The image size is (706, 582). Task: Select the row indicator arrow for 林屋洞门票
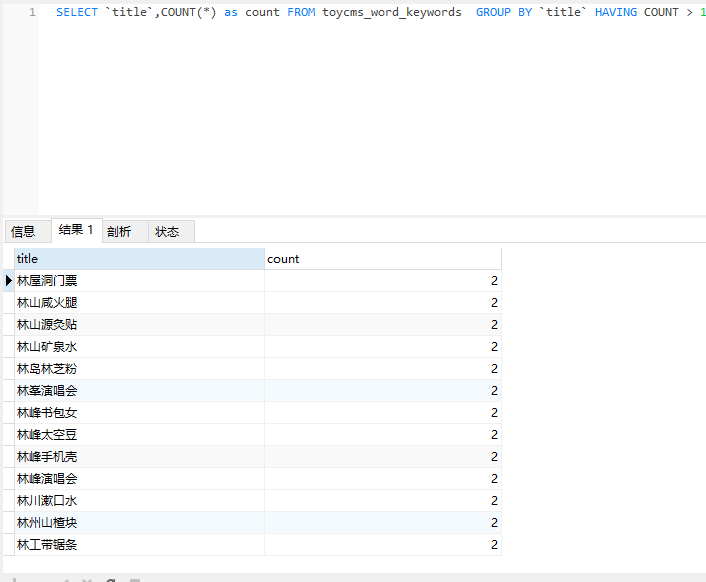click(x=9, y=281)
